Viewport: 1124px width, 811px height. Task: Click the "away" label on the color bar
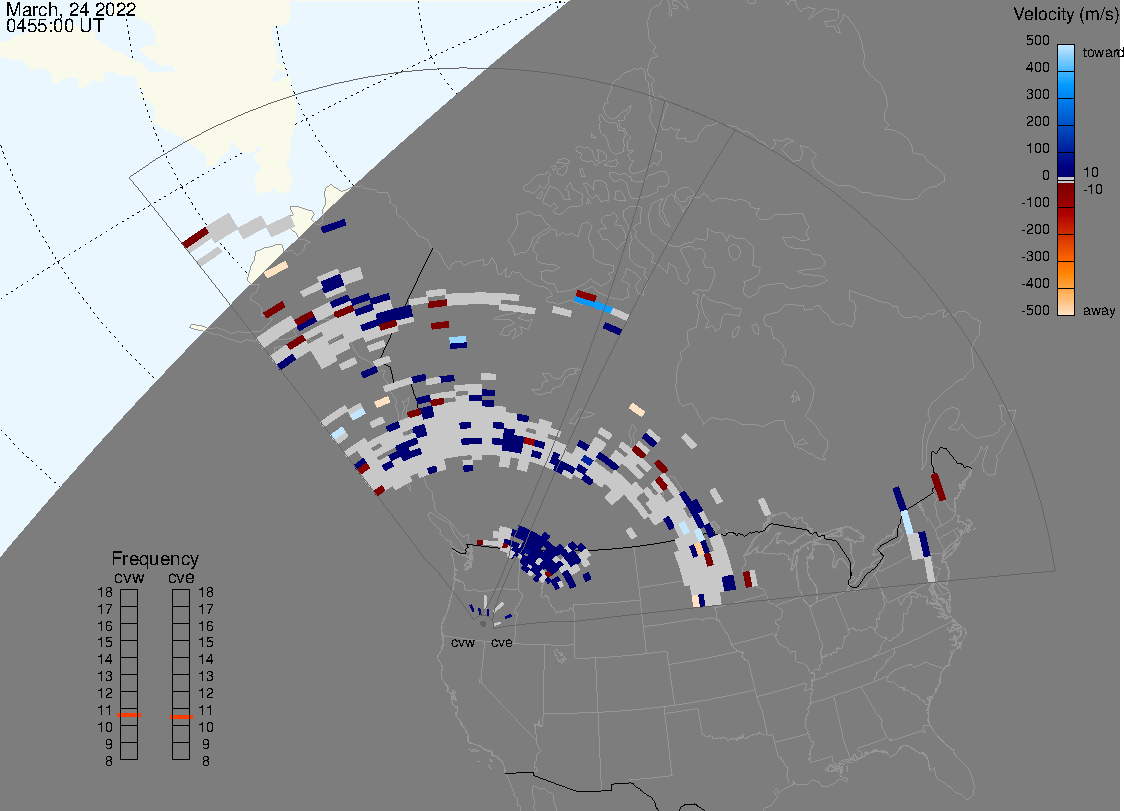[1099, 310]
